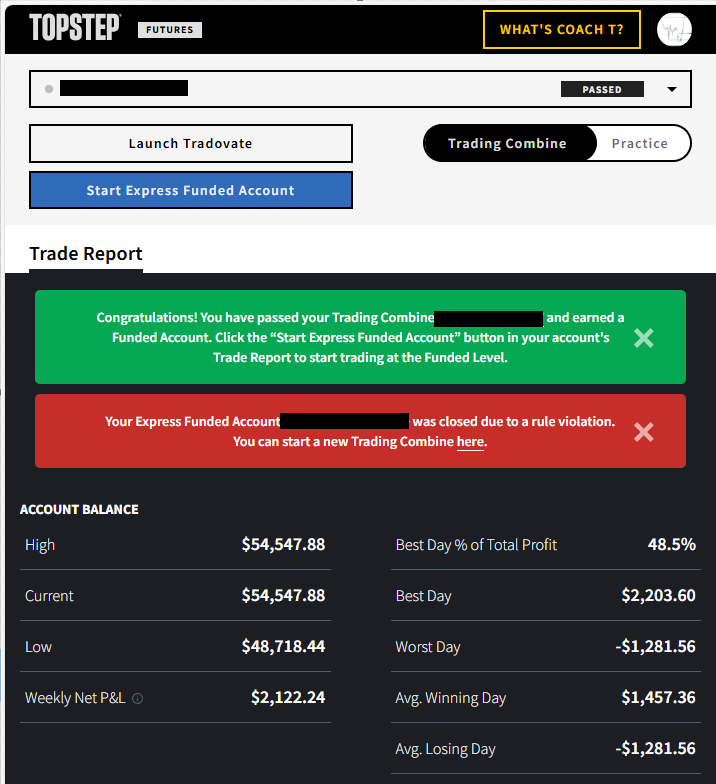Viewport: 716px width, 784px height.
Task: Select the Low balance value $48,718.44
Action: pyautogui.click(x=284, y=646)
